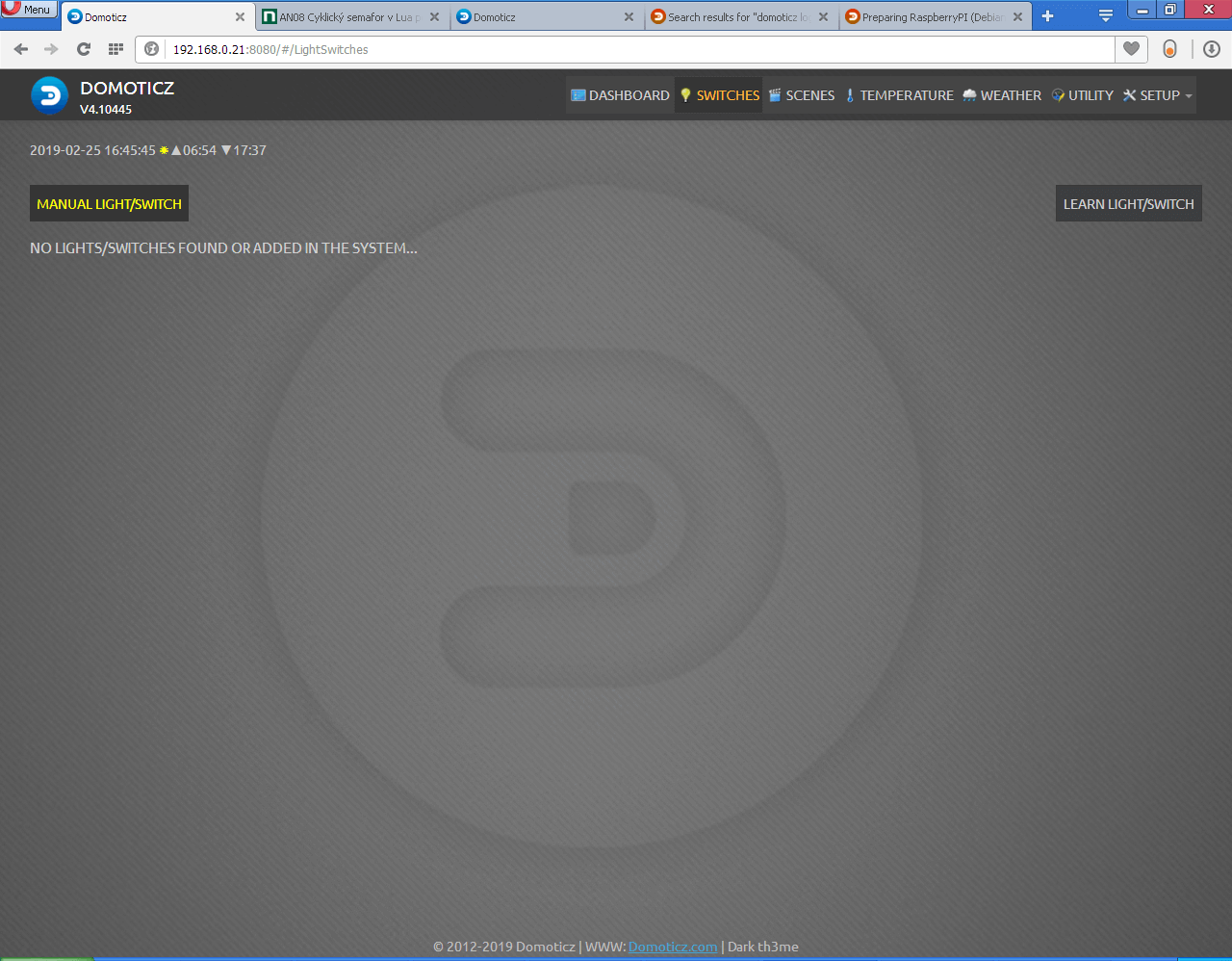This screenshot has width=1232, height=961.
Task: Open the tab menu stacked-lines icon
Action: (1106, 16)
